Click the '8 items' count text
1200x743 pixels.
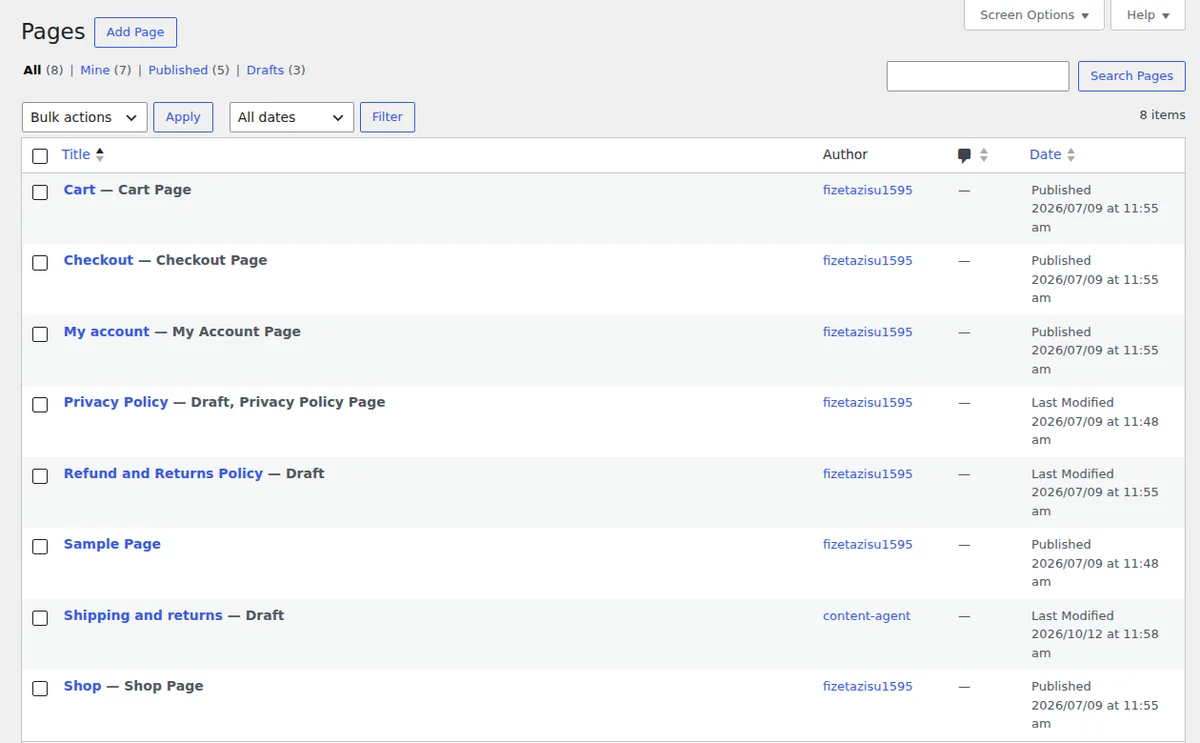click(x=1162, y=115)
